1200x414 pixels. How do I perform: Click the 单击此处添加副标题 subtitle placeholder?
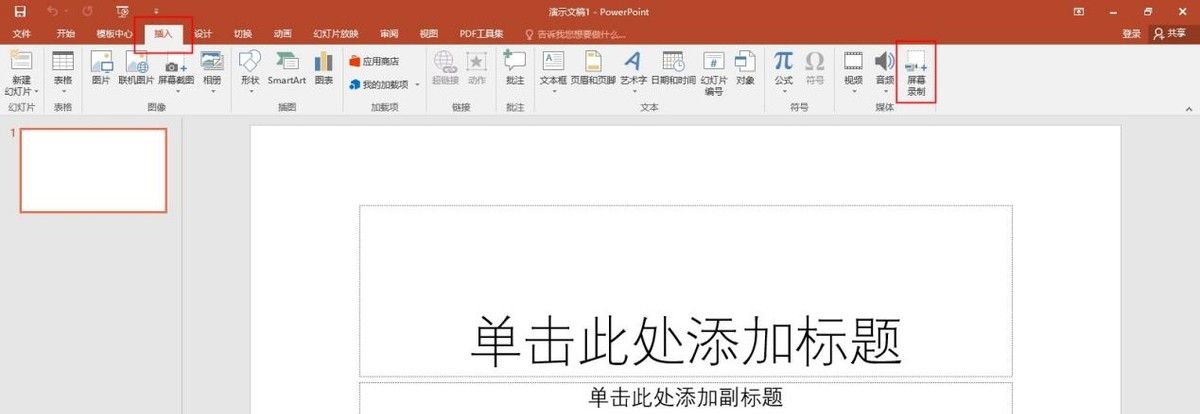point(686,397)
